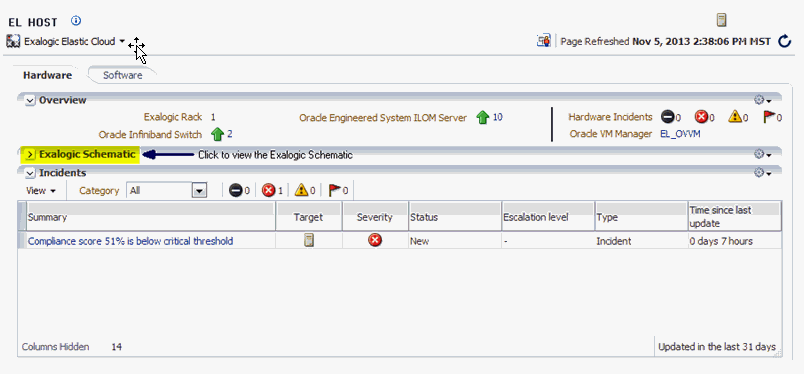Click the green up arrow for Infiniband Switch
The height and width of the screenshot is (374, 804).
pyautogui.click(x=218, y=134)
